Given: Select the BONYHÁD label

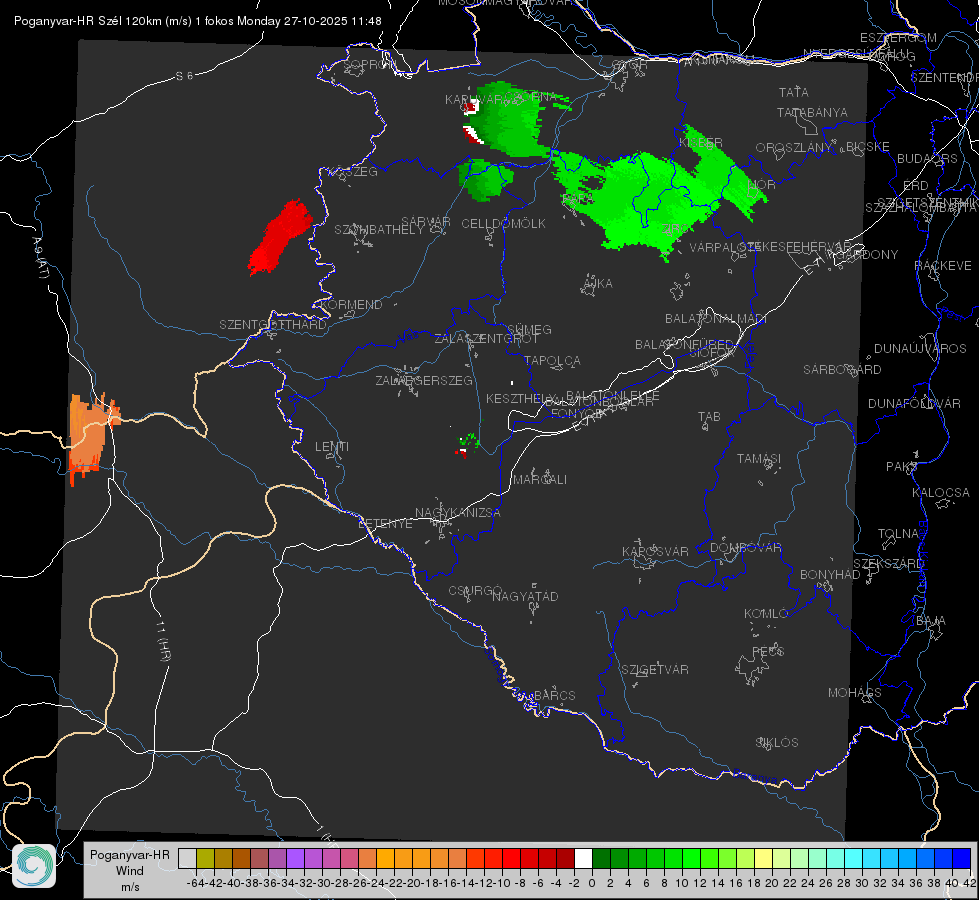Looking at the screenshot, I should (830, 575).
